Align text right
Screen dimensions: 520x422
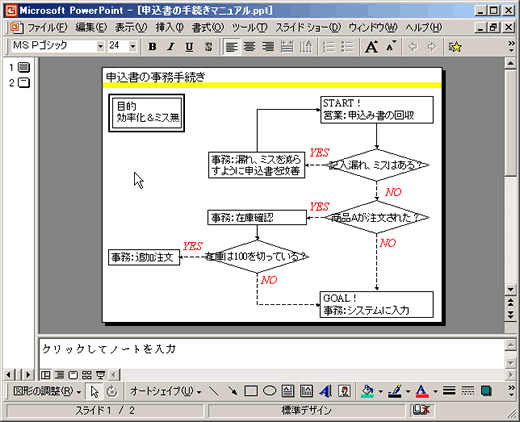[x=268, y=47]
